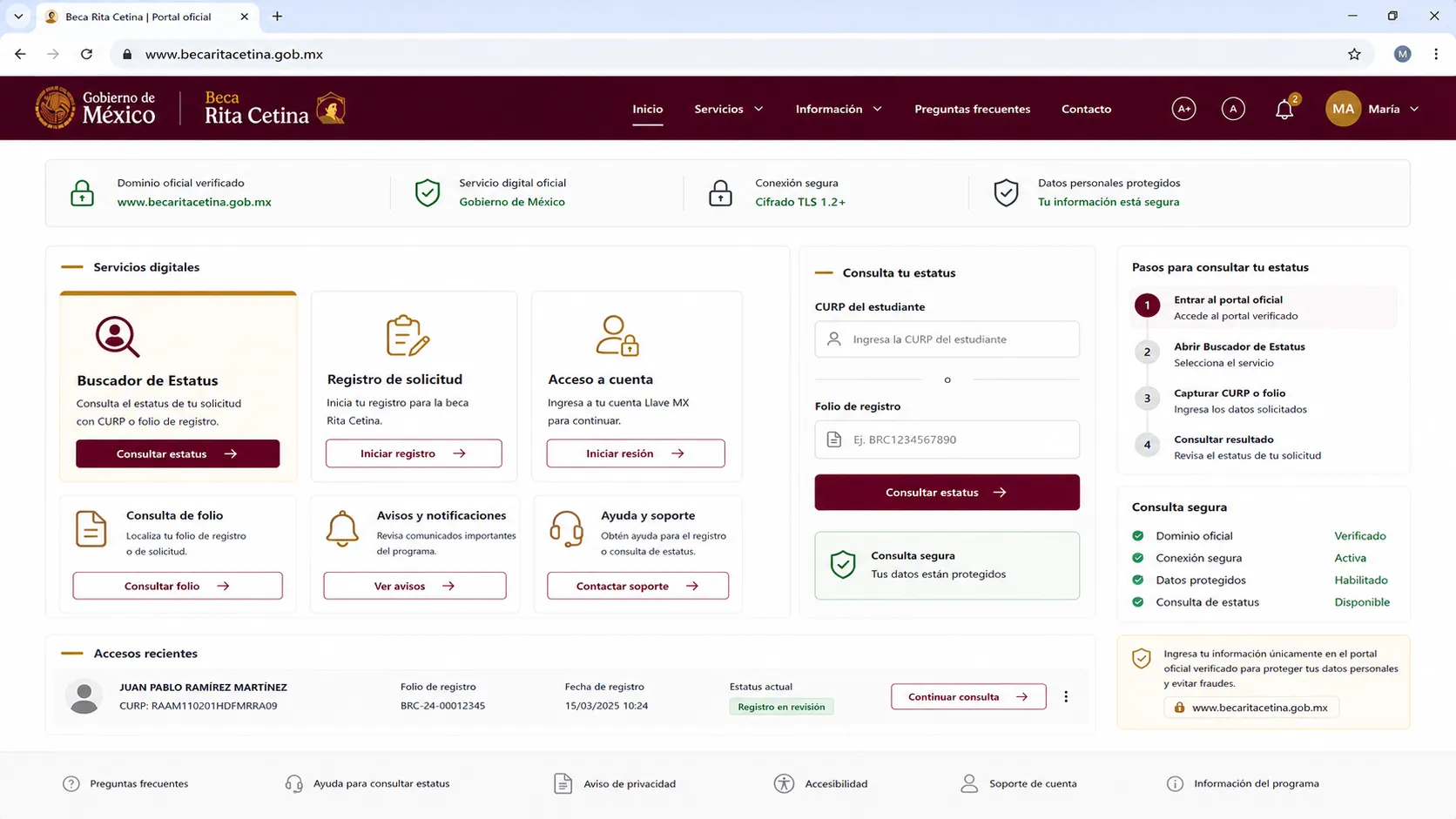Select step 2 Abrir Buscador de Estatus
The height and width of the screenshot is (819, 1456).
1264,354
